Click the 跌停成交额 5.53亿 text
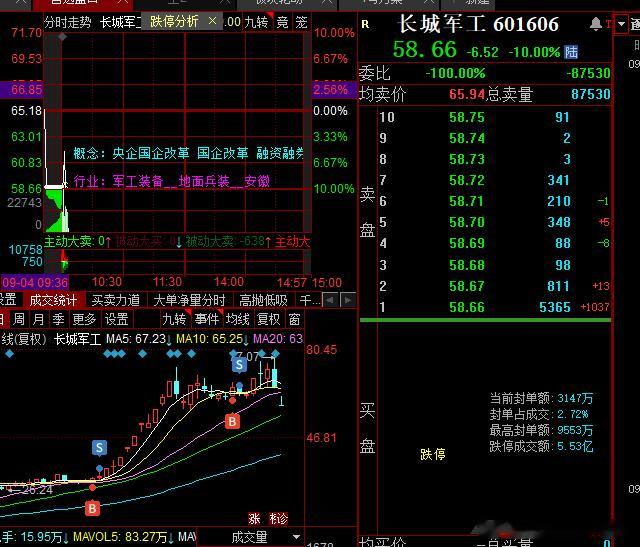This screenshot has height=547, width=640. pyautogui.click(x=541, y=446)
